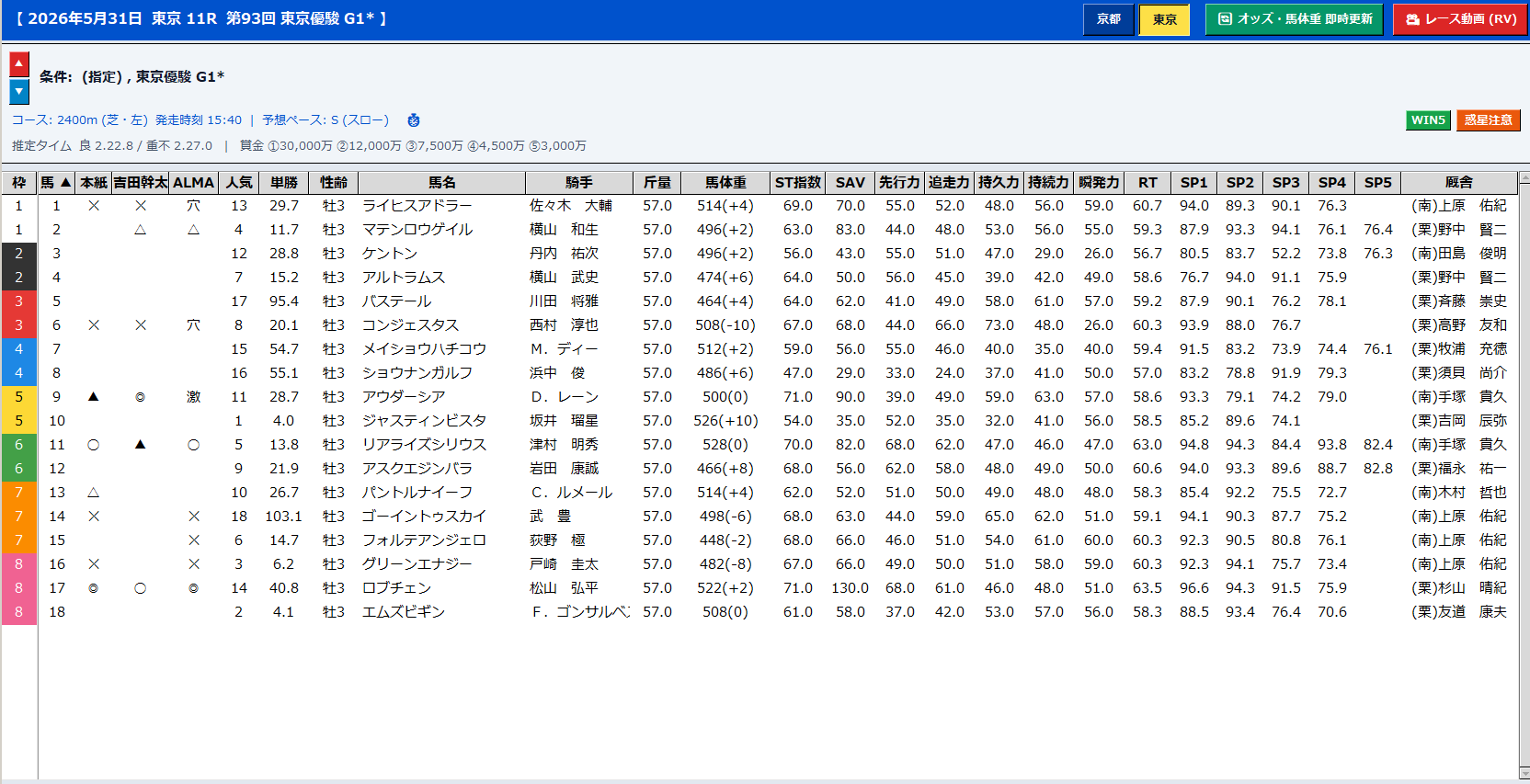1530x784 pixels.
Task: Click the blue stopwatch icon beside 予想ペース
Action: 414,120
